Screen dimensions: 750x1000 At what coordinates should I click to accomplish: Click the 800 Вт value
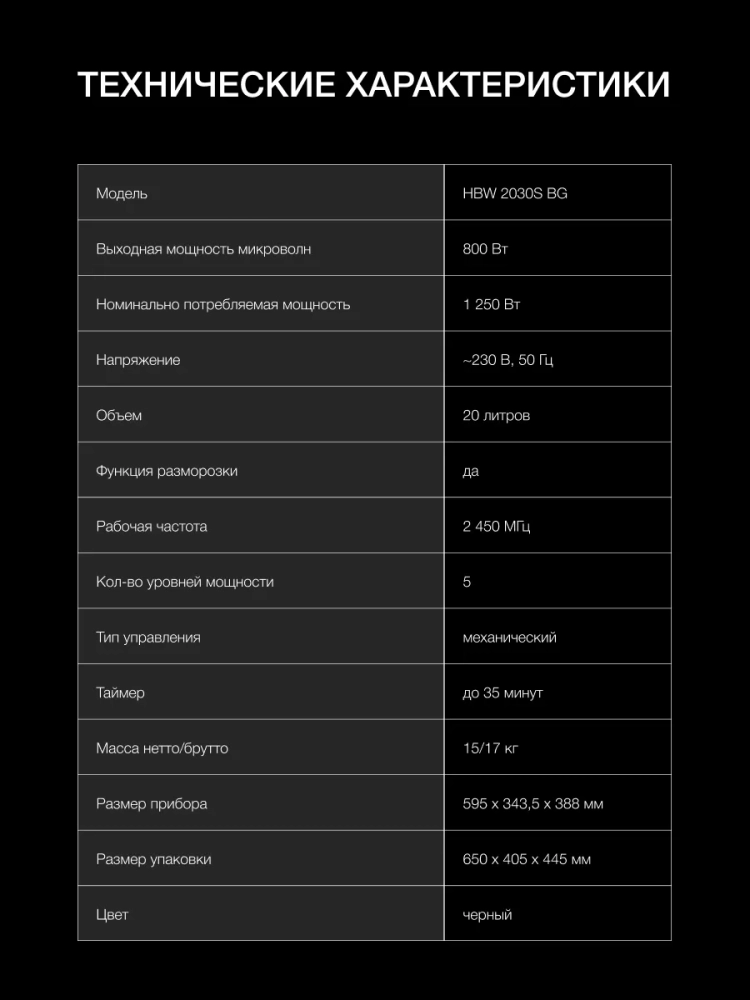485,249
